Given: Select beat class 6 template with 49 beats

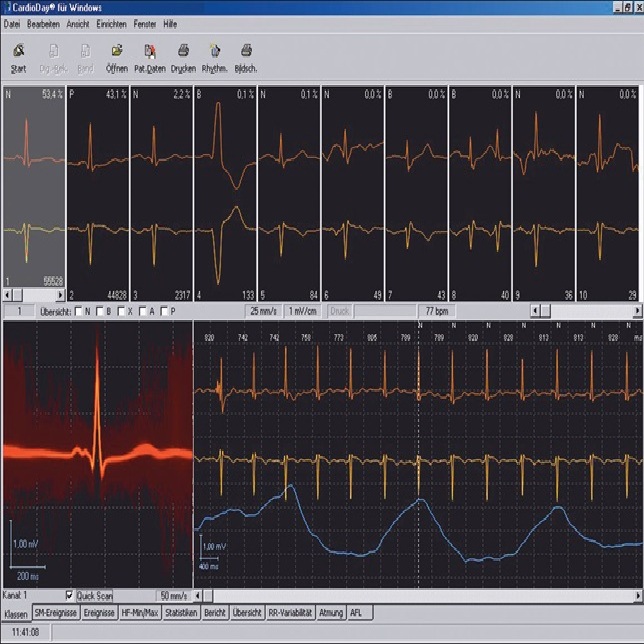Looking at the screenshot, I should (353, 193).
